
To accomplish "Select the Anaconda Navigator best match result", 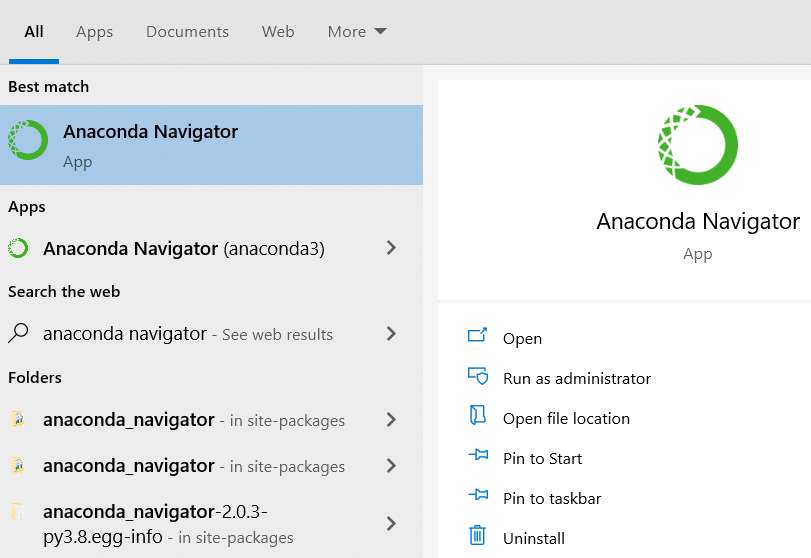I will [x=211, y=145].
